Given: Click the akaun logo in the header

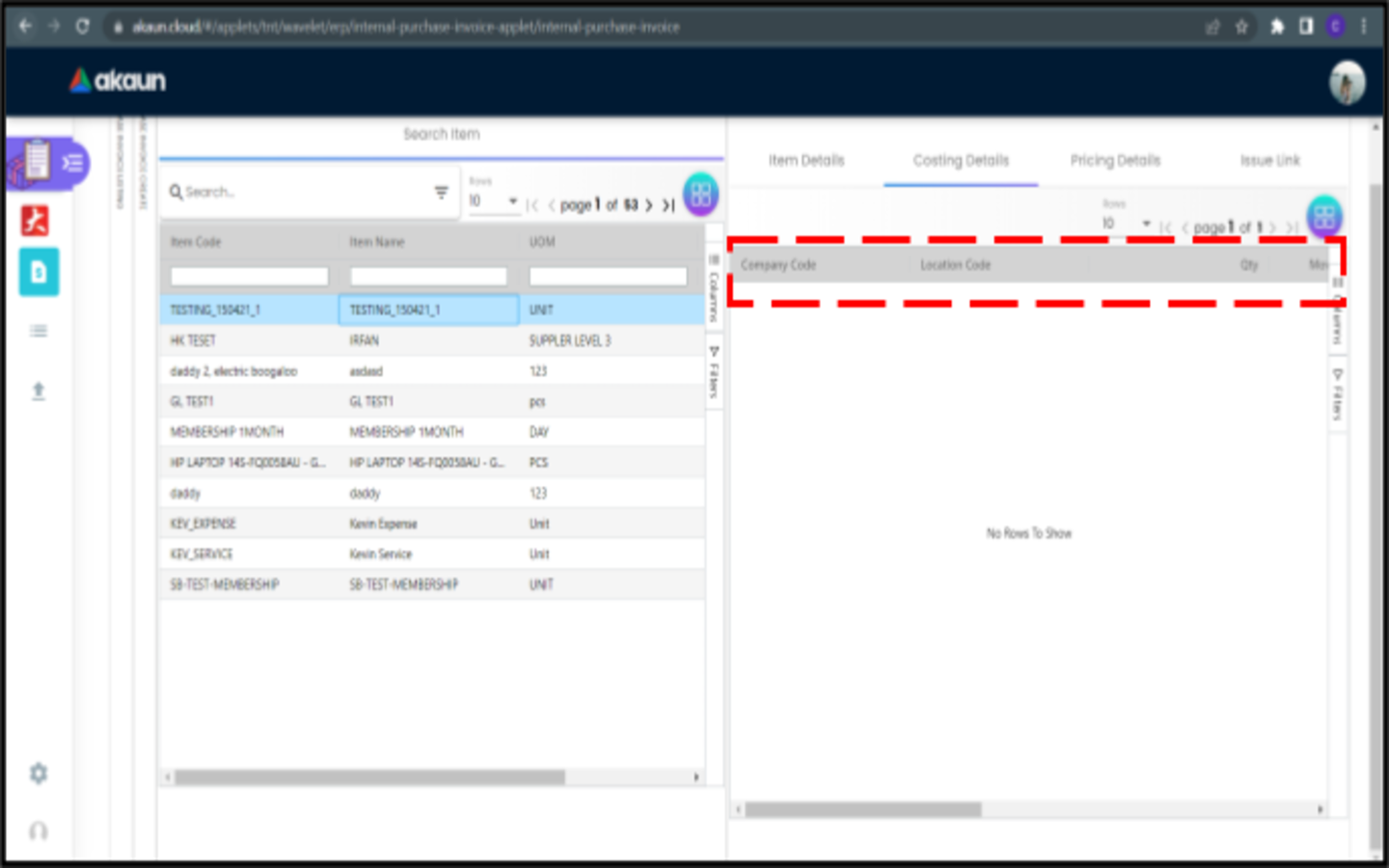Looking at the screenshot, I should [117, 80].
